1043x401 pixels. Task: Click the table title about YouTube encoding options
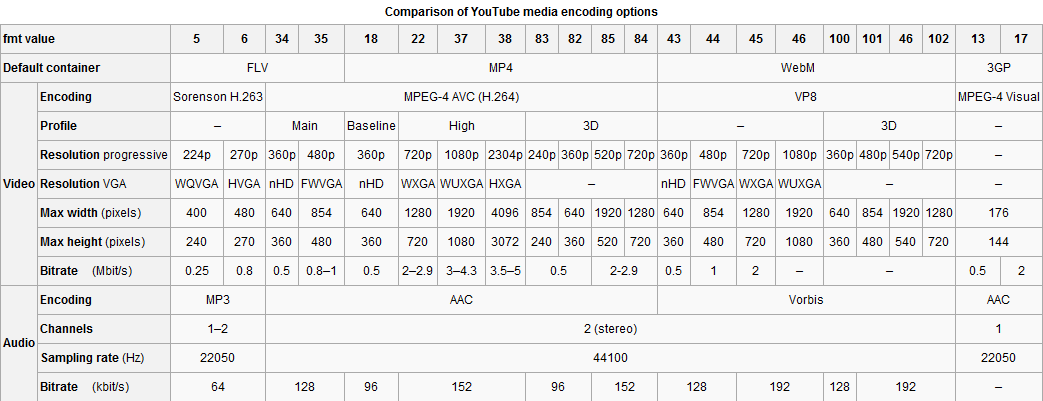point(521,11)
